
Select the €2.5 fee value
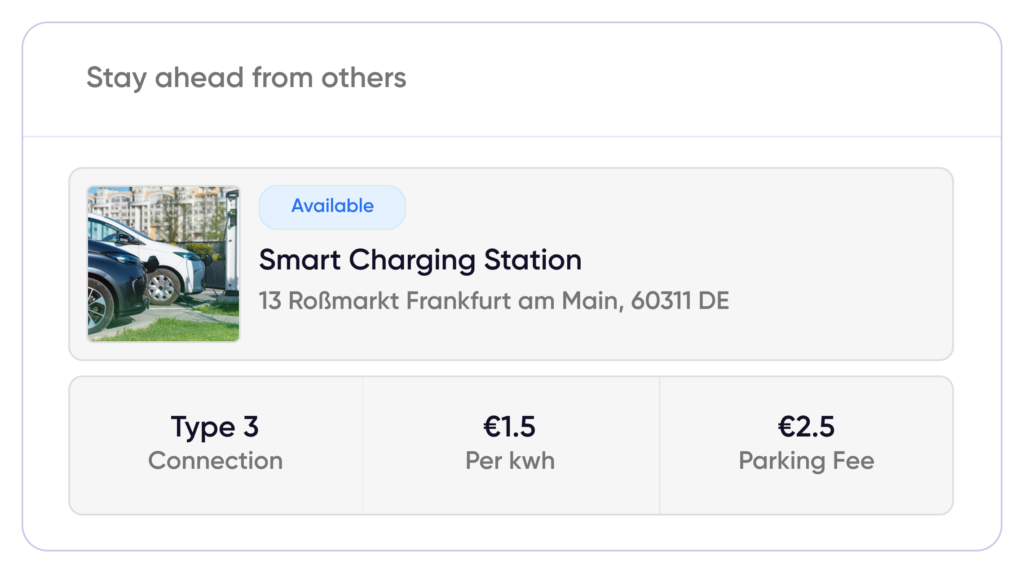click(806, 427)
